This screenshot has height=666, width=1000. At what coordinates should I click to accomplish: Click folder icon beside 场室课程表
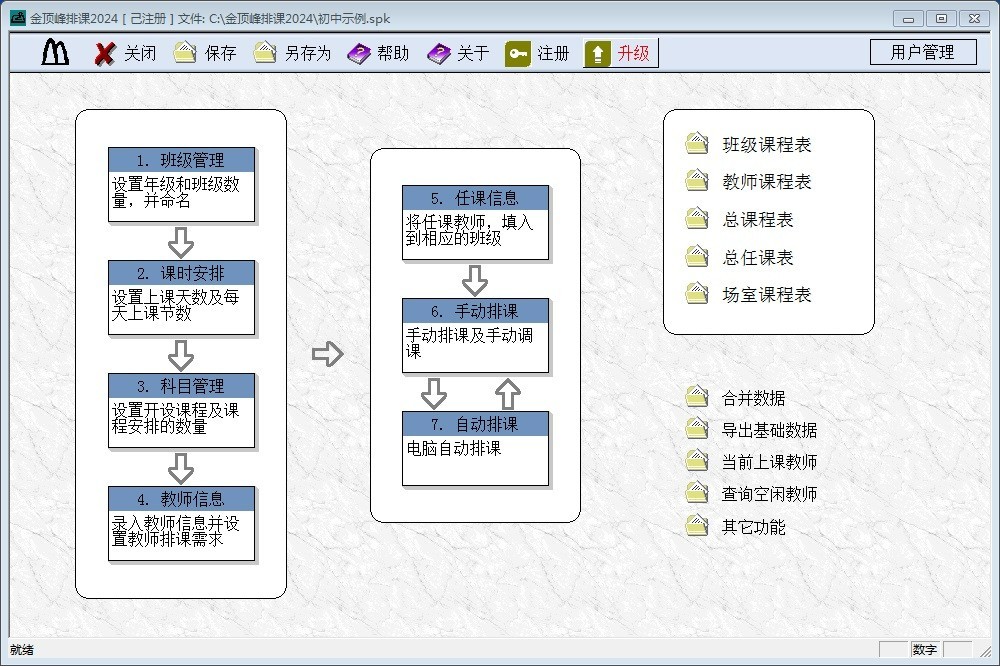pos(697,293)
